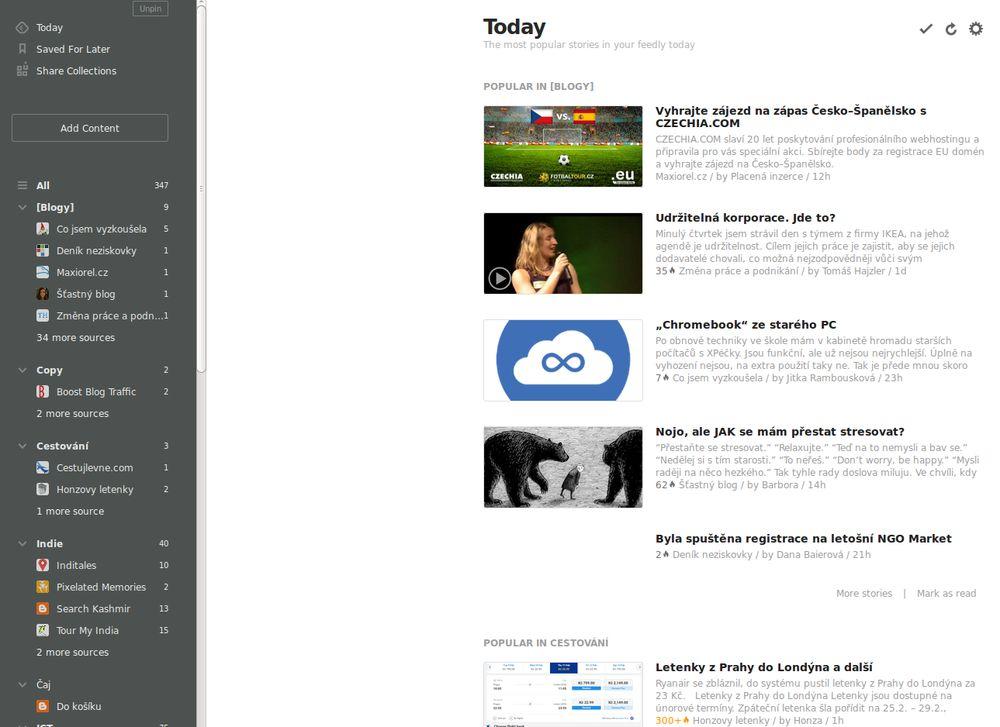This screenshot has height=727, width=1000.
Task: Click the Search Kashmir feed icon
Action: (x=43, y=608)
